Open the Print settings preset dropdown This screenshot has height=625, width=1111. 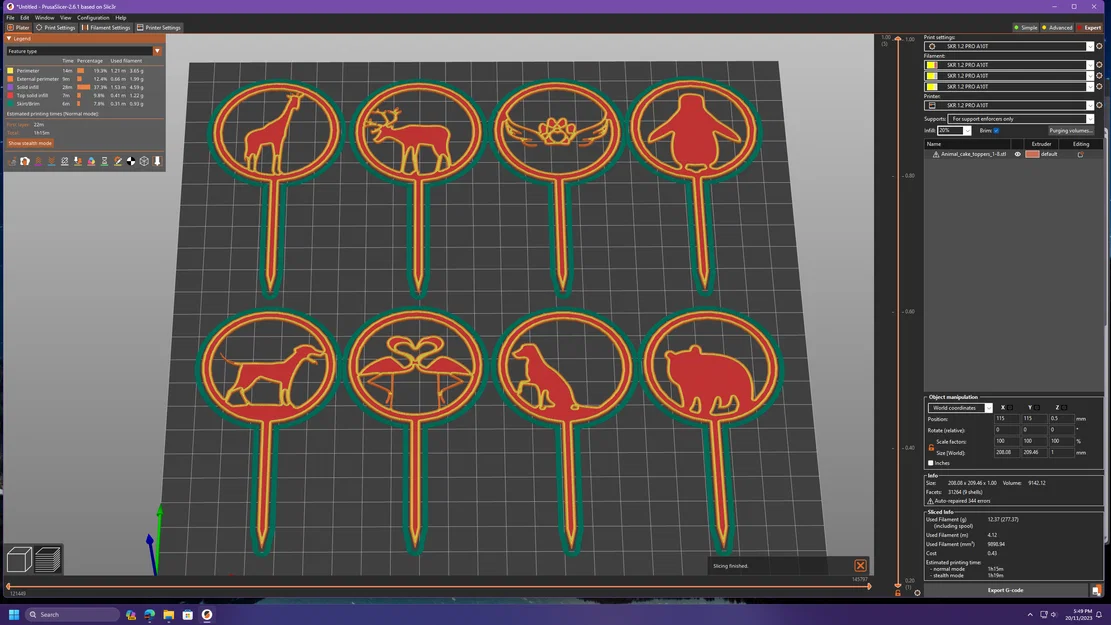coord(1009,46)
